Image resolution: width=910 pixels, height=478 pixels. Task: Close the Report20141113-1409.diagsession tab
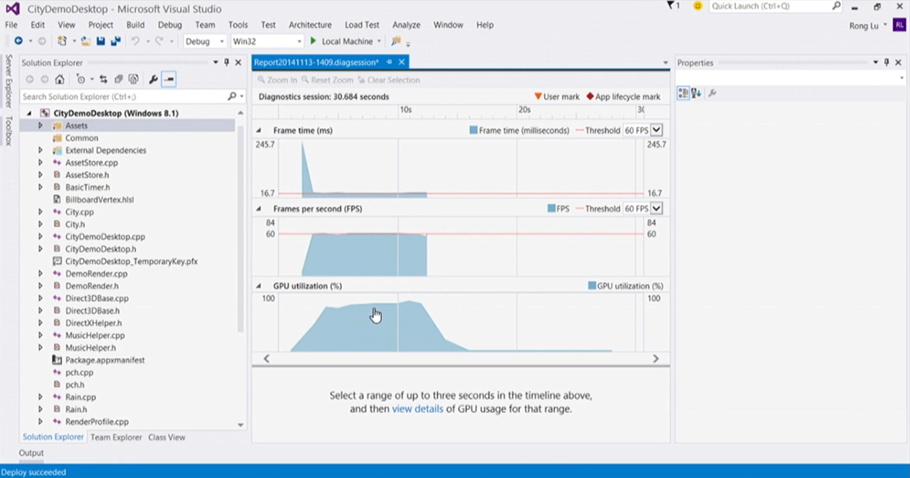pyautogui.click(x=402, y=62)
